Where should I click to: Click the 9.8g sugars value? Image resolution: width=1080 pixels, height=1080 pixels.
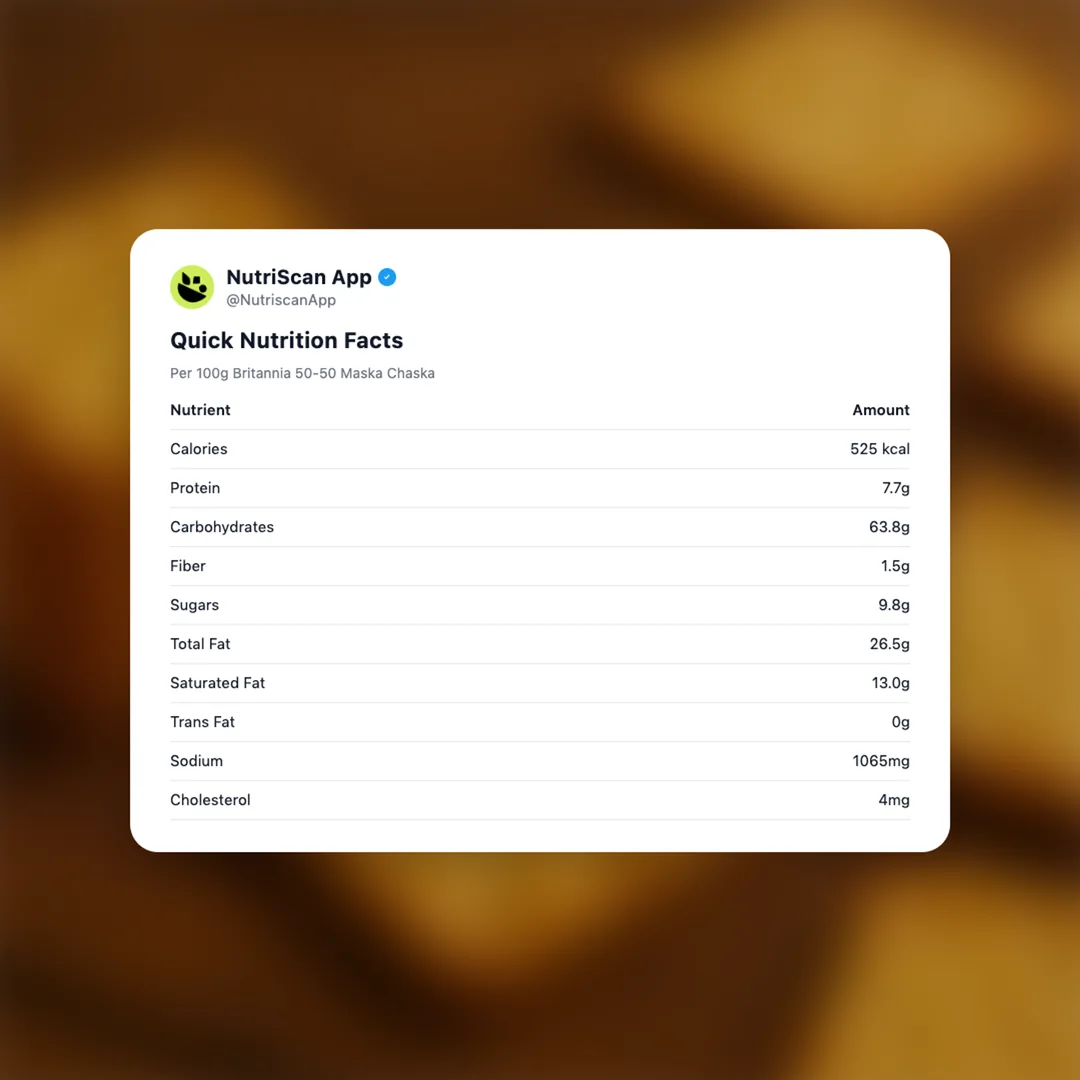[893, 605]
